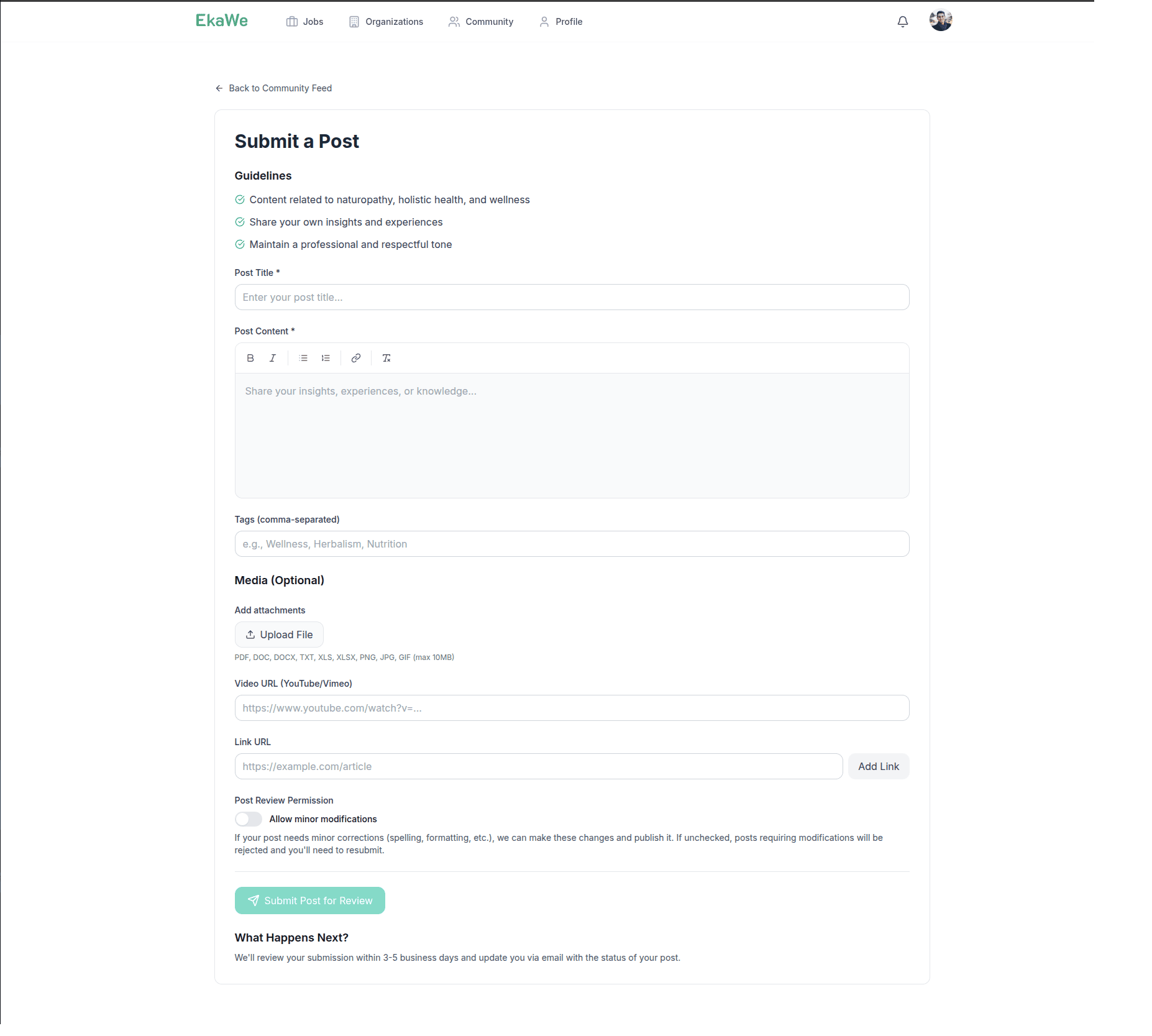This screenshot has height=1036, width=1152.
Task: Clear text formatting in the editor
Action: coord(386,358)
